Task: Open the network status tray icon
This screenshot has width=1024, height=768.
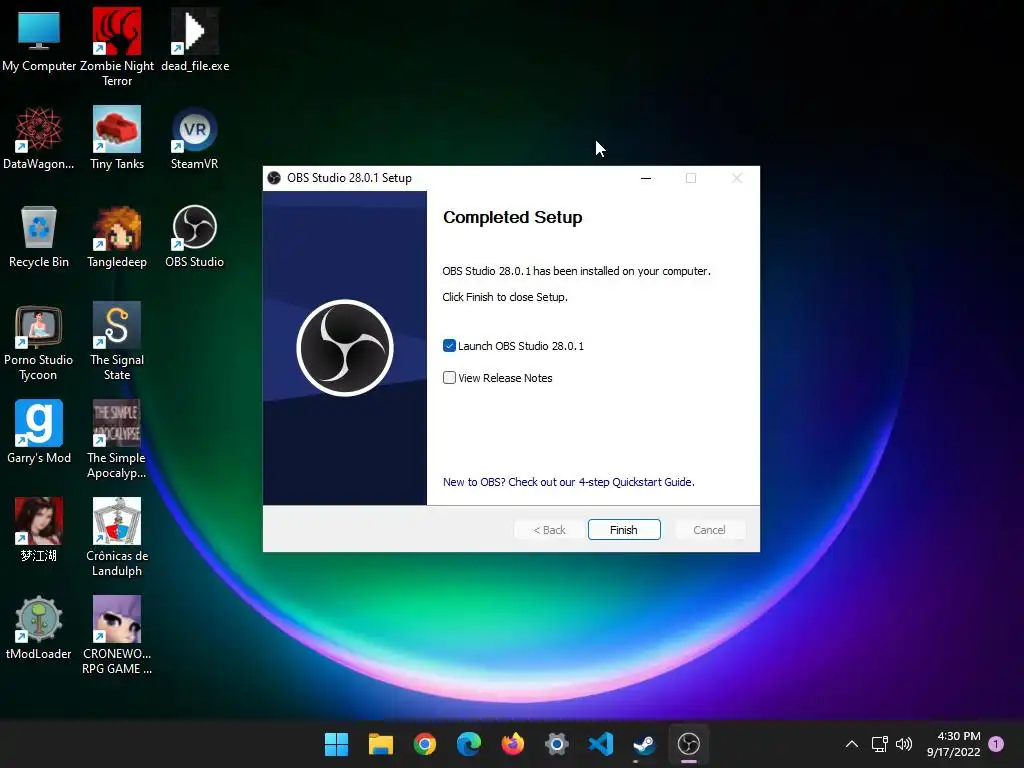Action: 880,744
